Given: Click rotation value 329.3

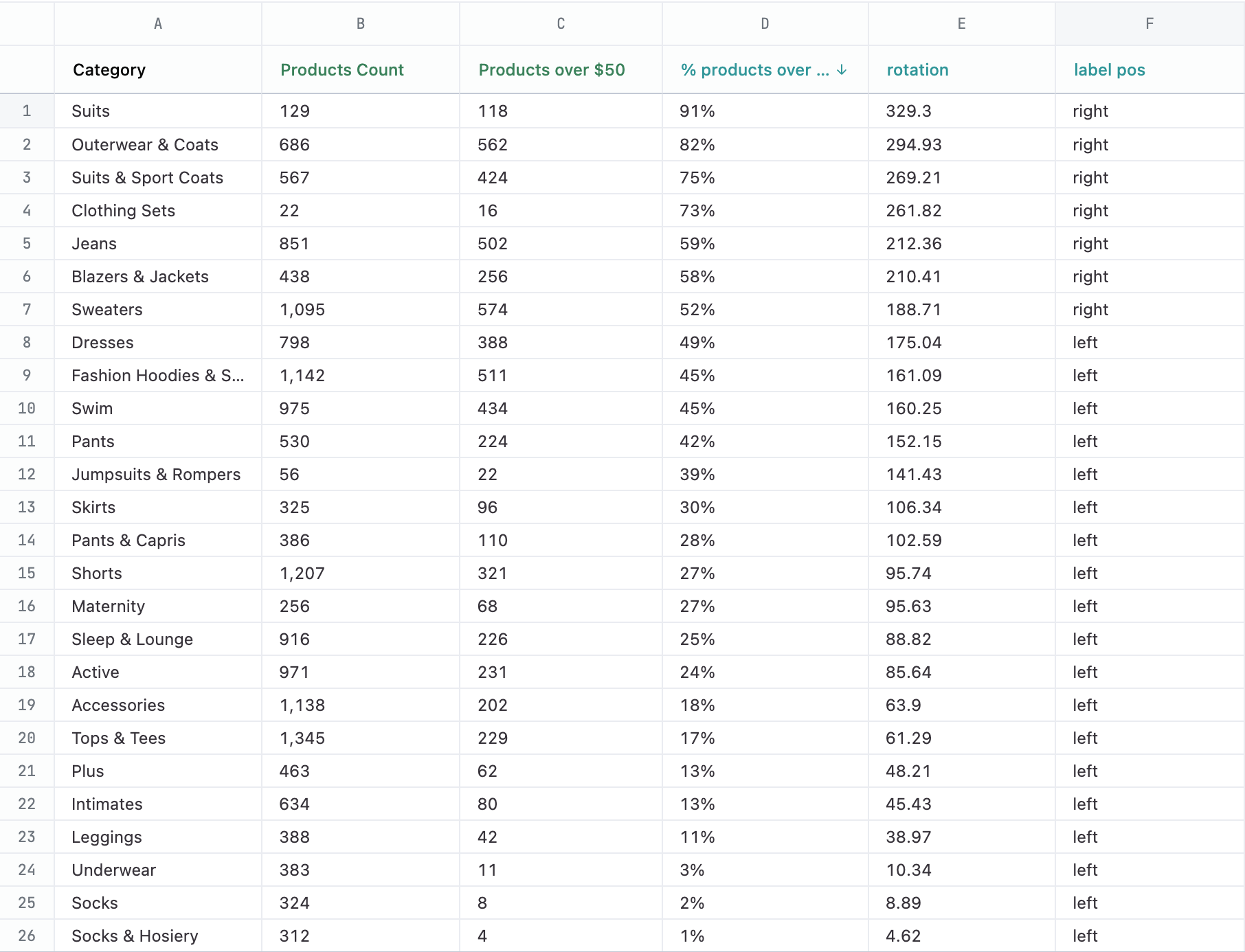Looking at the screenshot, I should coord(908,111).
